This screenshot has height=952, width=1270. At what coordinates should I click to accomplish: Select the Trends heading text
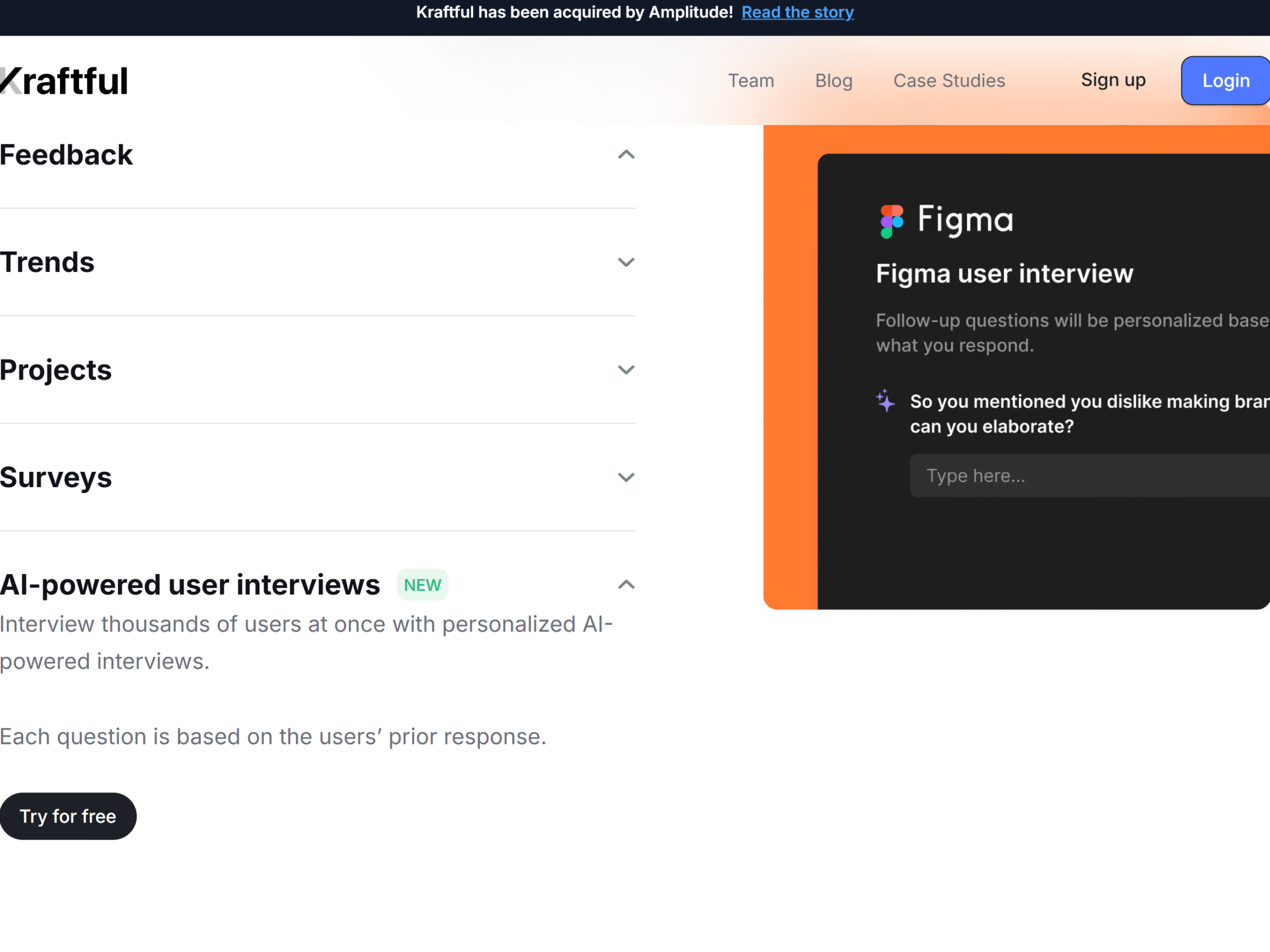point(47,262)
